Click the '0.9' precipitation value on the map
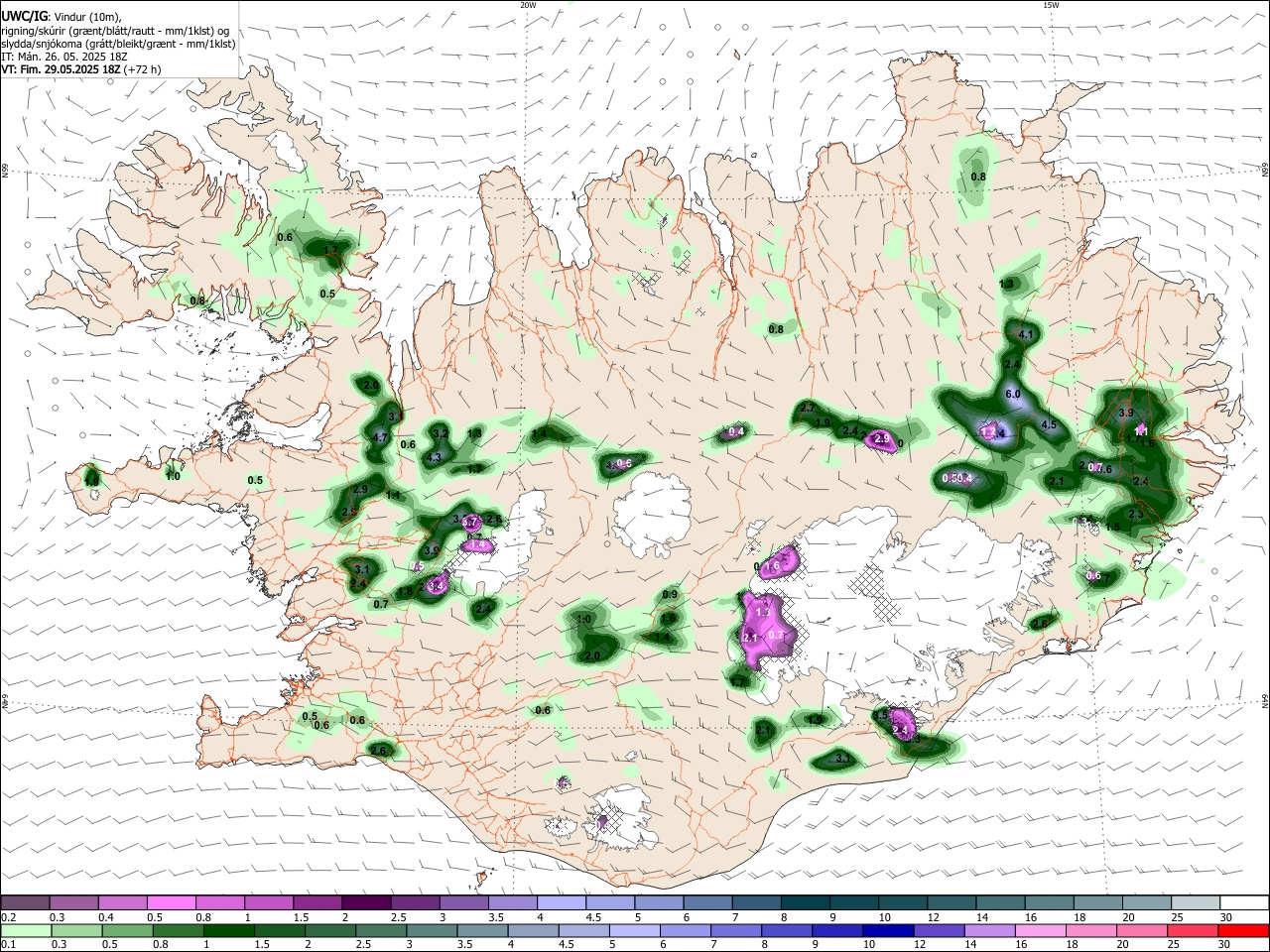This screenshot has height=952, width=1270. 670,595
